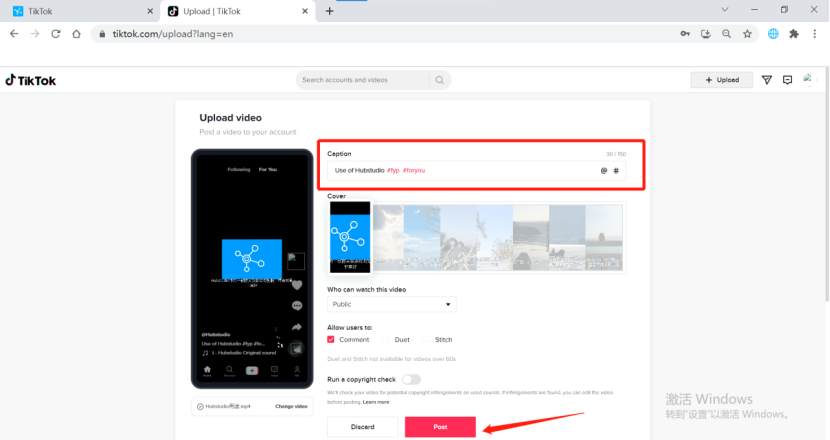Click the install app icon in address bar
Viewport: 830px width, 440px height.
tap(706, 34)
